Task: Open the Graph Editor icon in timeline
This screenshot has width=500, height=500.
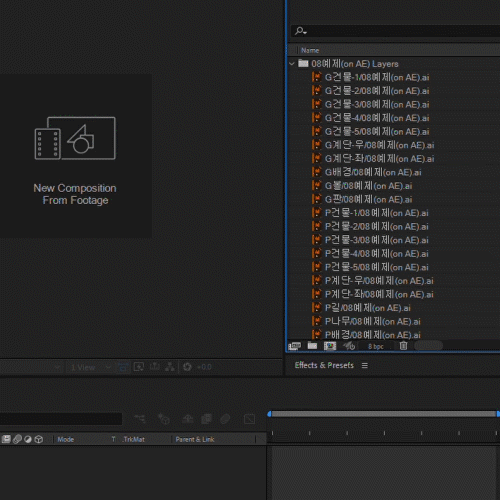Action: pyautogui.click(x=249, y=419)
